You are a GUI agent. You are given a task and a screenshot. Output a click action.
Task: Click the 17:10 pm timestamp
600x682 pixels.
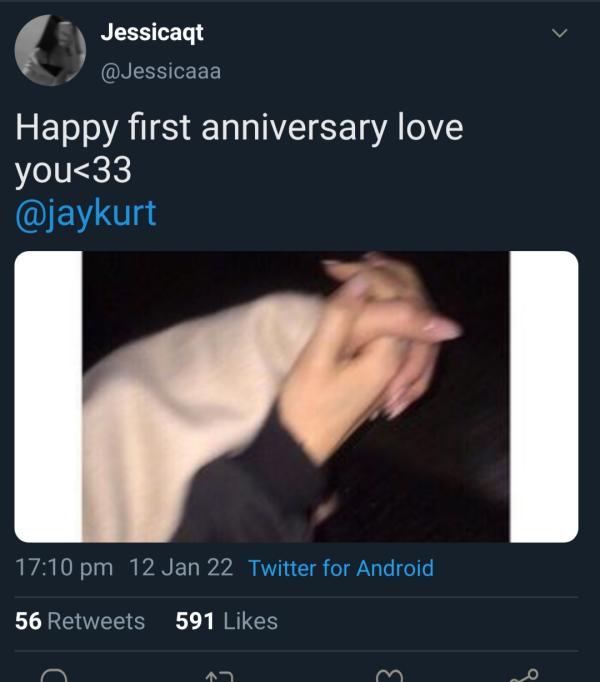click(x=64, y=568)
